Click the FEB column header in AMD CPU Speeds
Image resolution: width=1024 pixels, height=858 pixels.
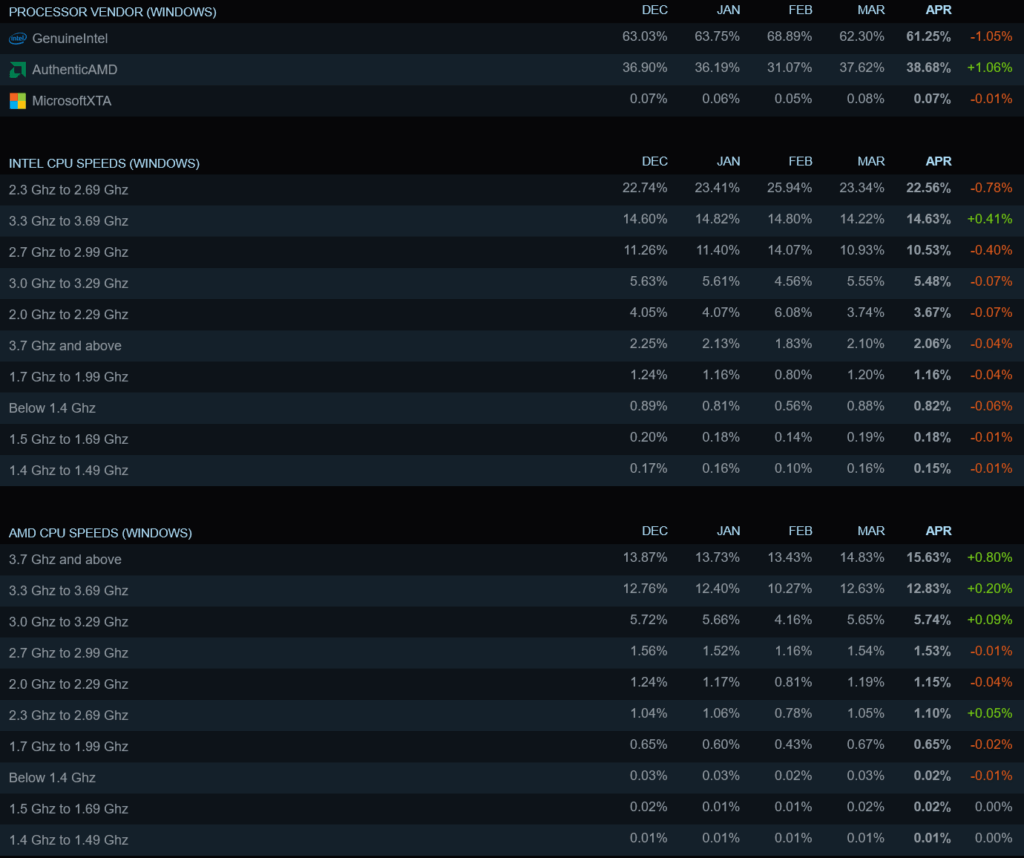pyautogui.click(x=800, y=531)
